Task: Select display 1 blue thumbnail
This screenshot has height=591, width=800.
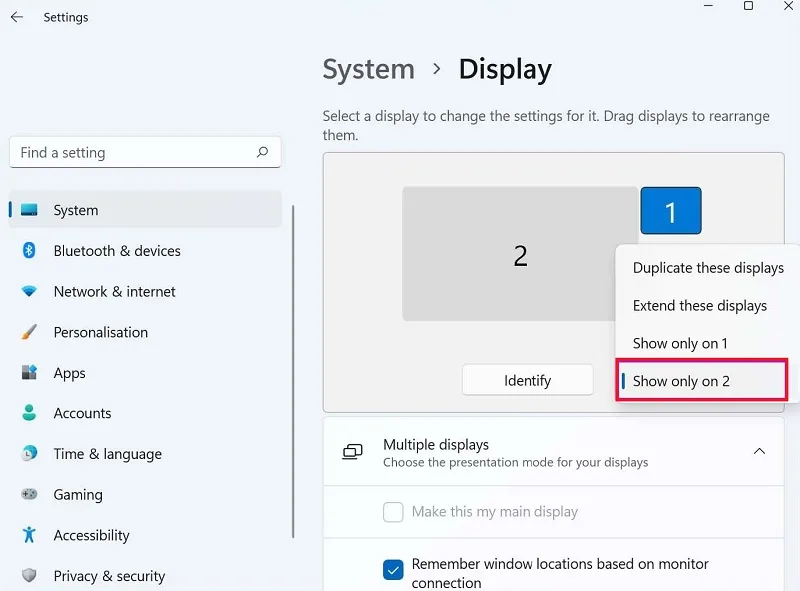Action: (670, 211)
